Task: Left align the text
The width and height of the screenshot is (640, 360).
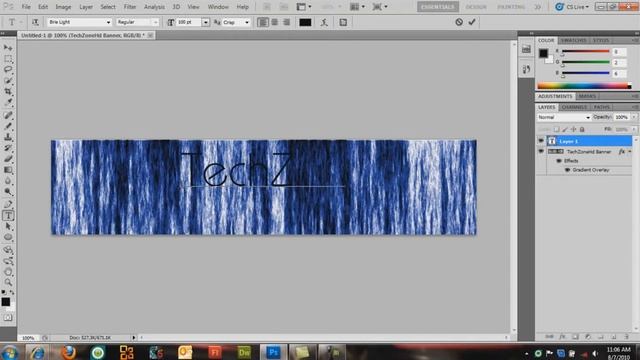Action: pyautogui.click(x=263, y=22)
